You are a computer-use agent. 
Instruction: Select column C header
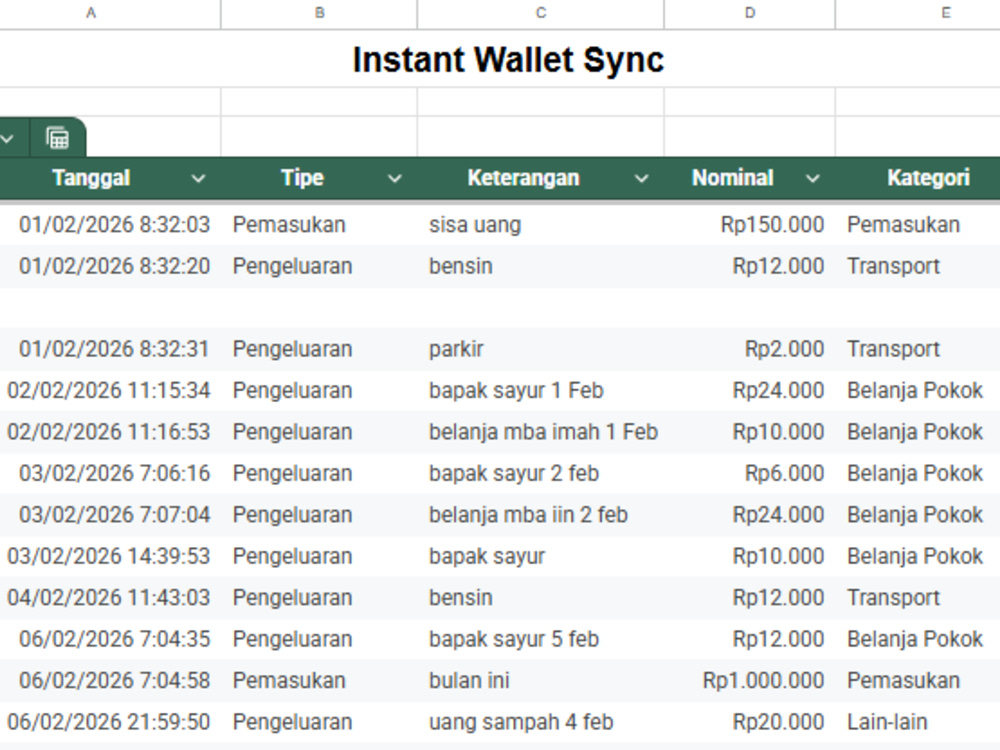[541, 13]
